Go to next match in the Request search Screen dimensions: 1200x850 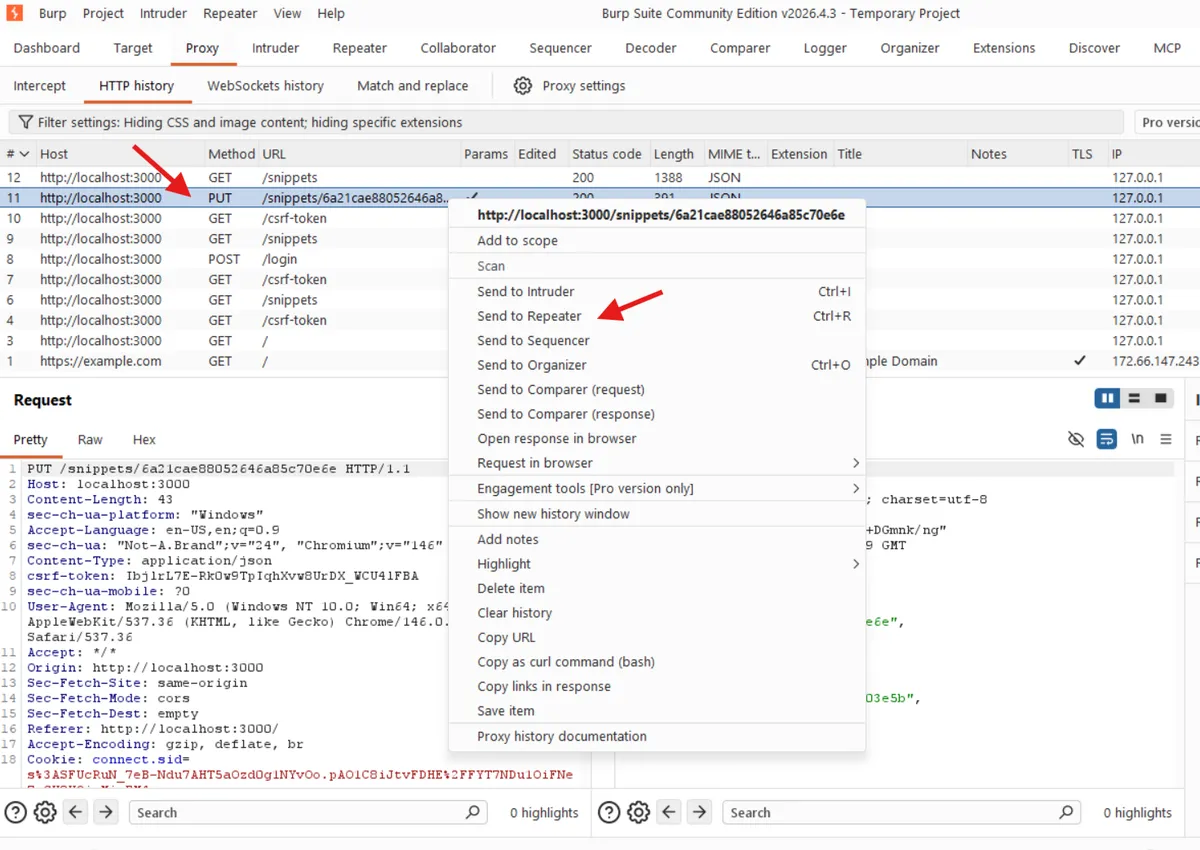pyautogui.click(x=106, y=812)
